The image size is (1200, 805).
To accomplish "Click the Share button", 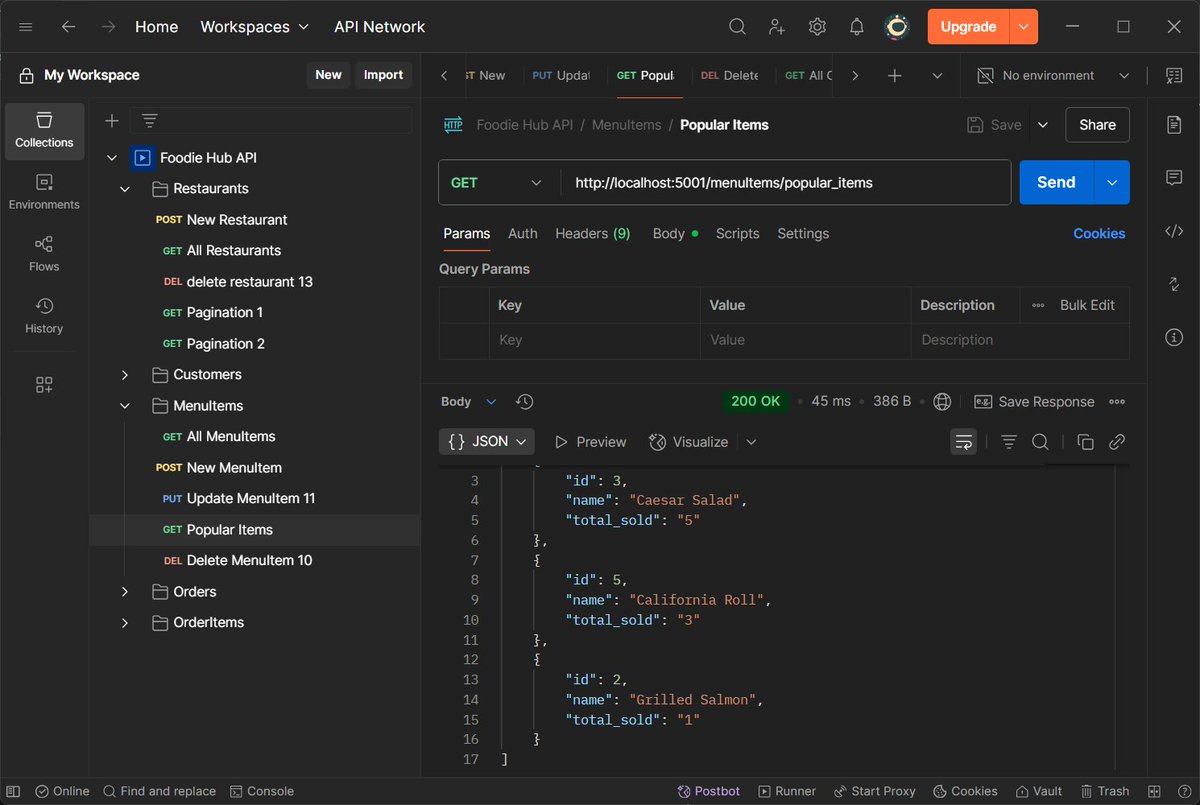I will click(1097, 125).
